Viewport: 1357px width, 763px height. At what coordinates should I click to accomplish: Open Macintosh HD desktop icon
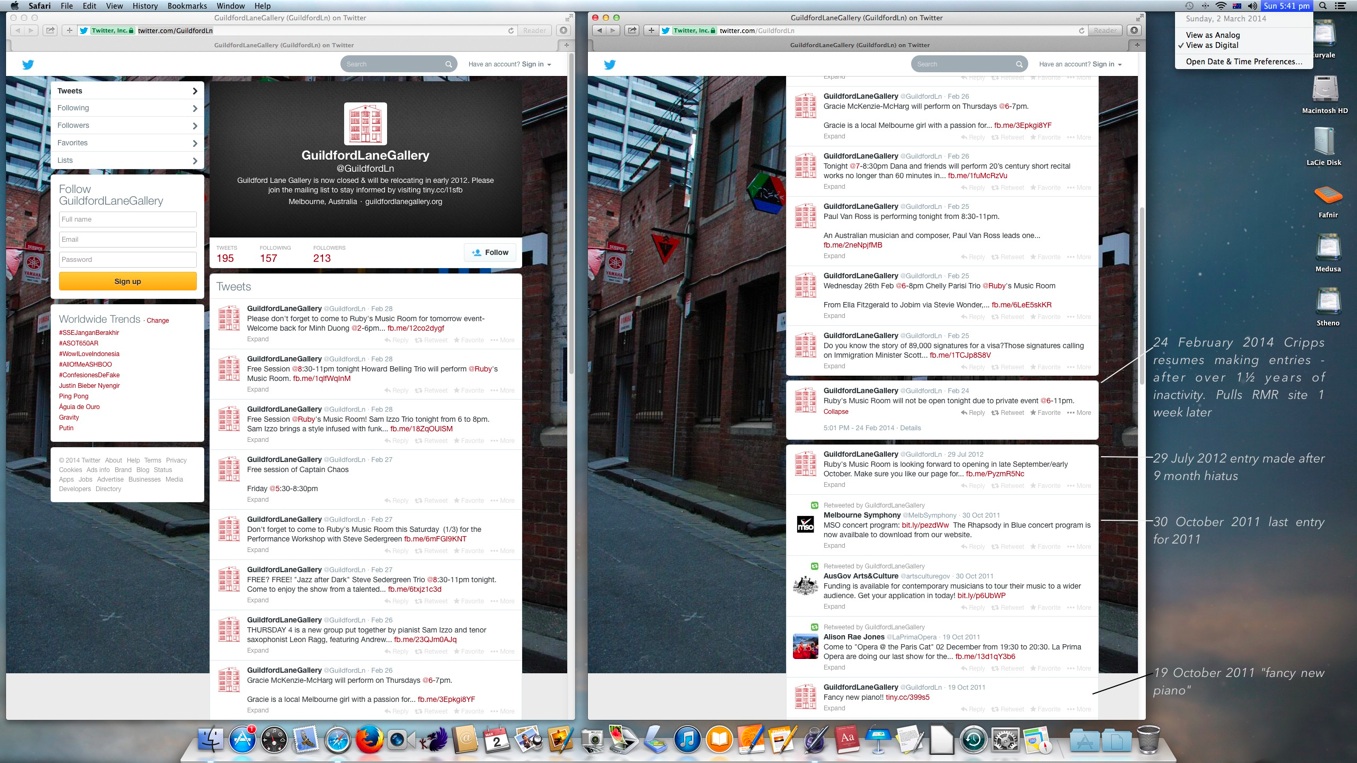click(x=1325, y=92)
